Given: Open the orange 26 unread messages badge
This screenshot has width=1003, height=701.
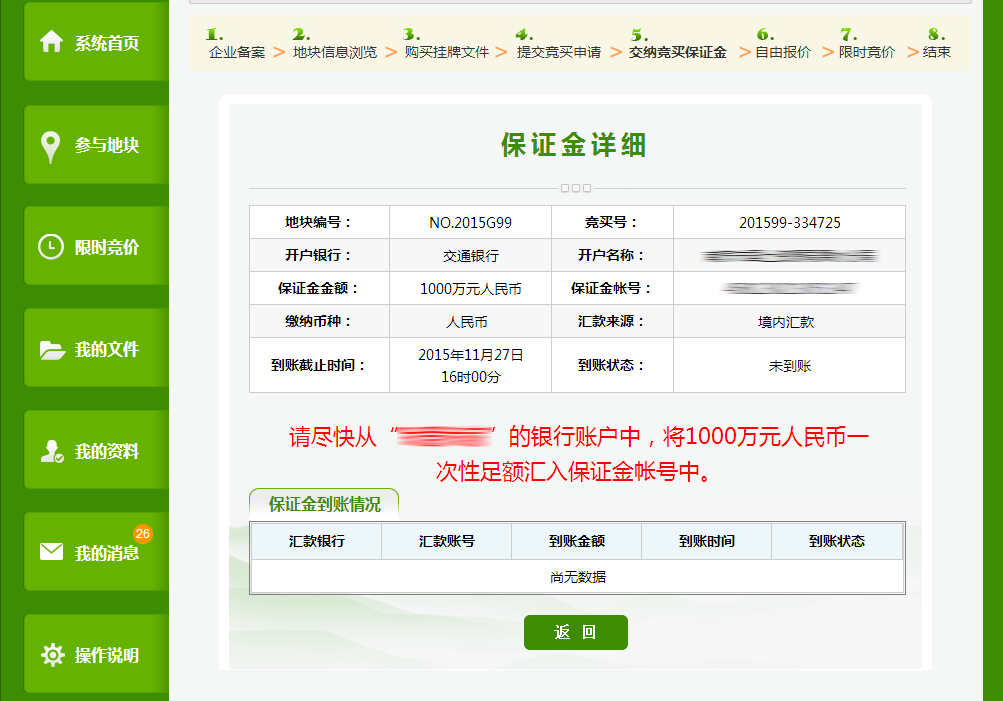Looking at the screenshot, I should pos(142,534).
